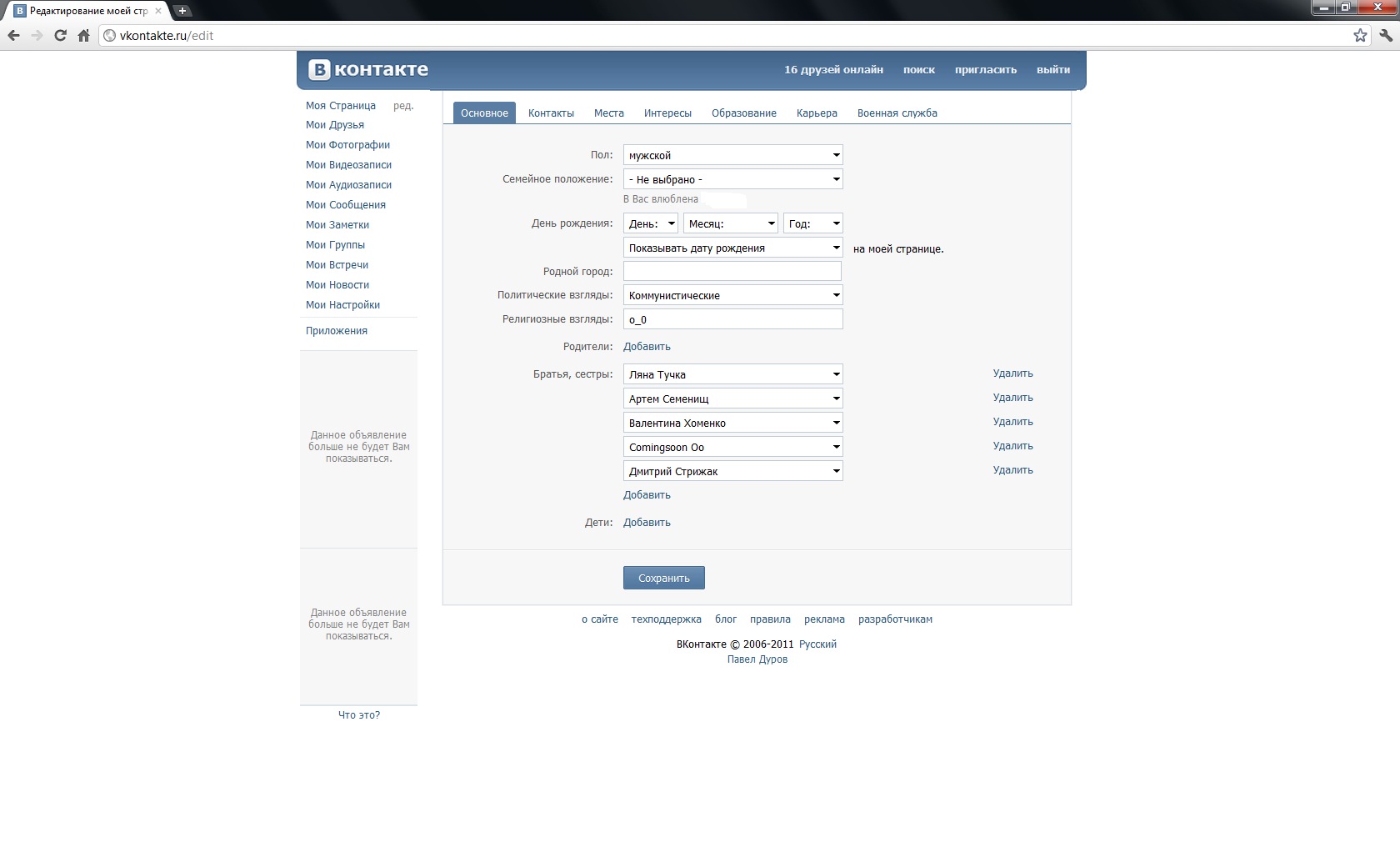Click the Родной город input field
1400x842 pixels.
[732, 271]
